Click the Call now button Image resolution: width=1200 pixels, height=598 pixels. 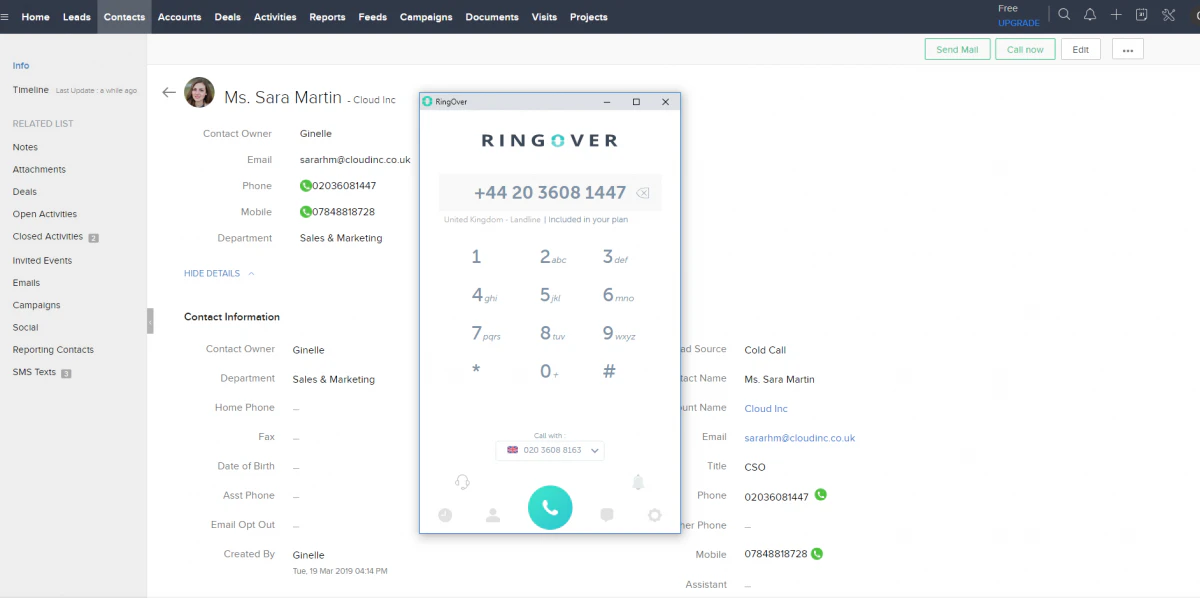1025,49
